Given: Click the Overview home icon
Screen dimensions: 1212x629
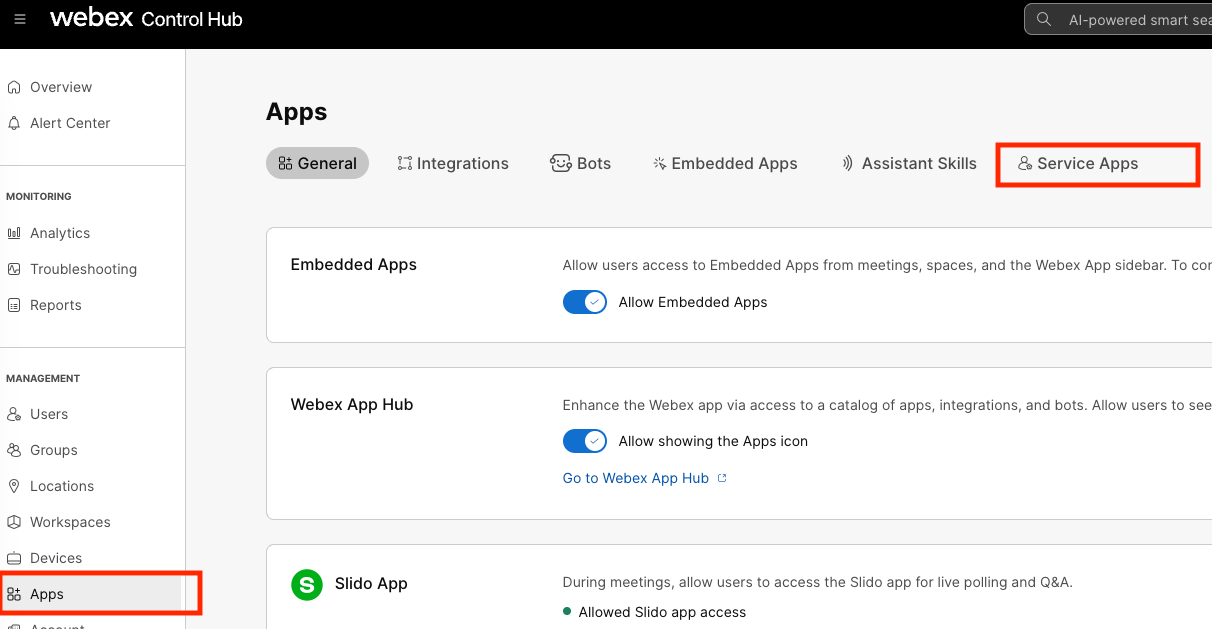Looking at the screenshot, I should 14,87.
